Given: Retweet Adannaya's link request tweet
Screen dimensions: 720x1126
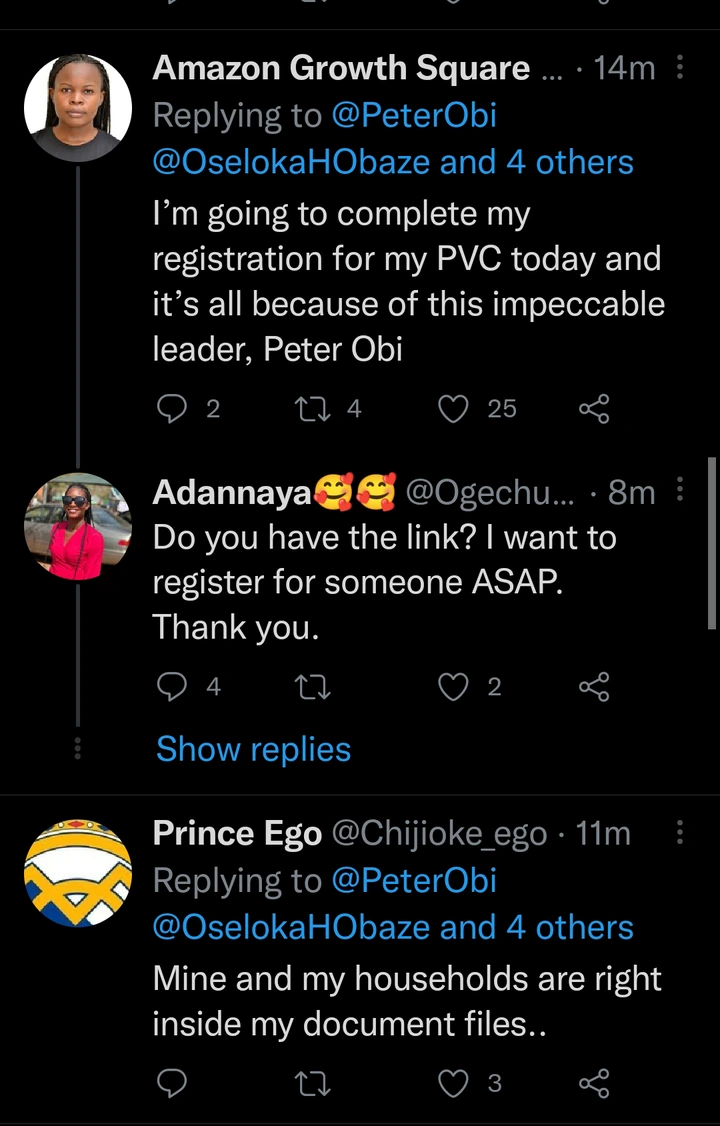Looking at the screenshot, I should (314, 687).
